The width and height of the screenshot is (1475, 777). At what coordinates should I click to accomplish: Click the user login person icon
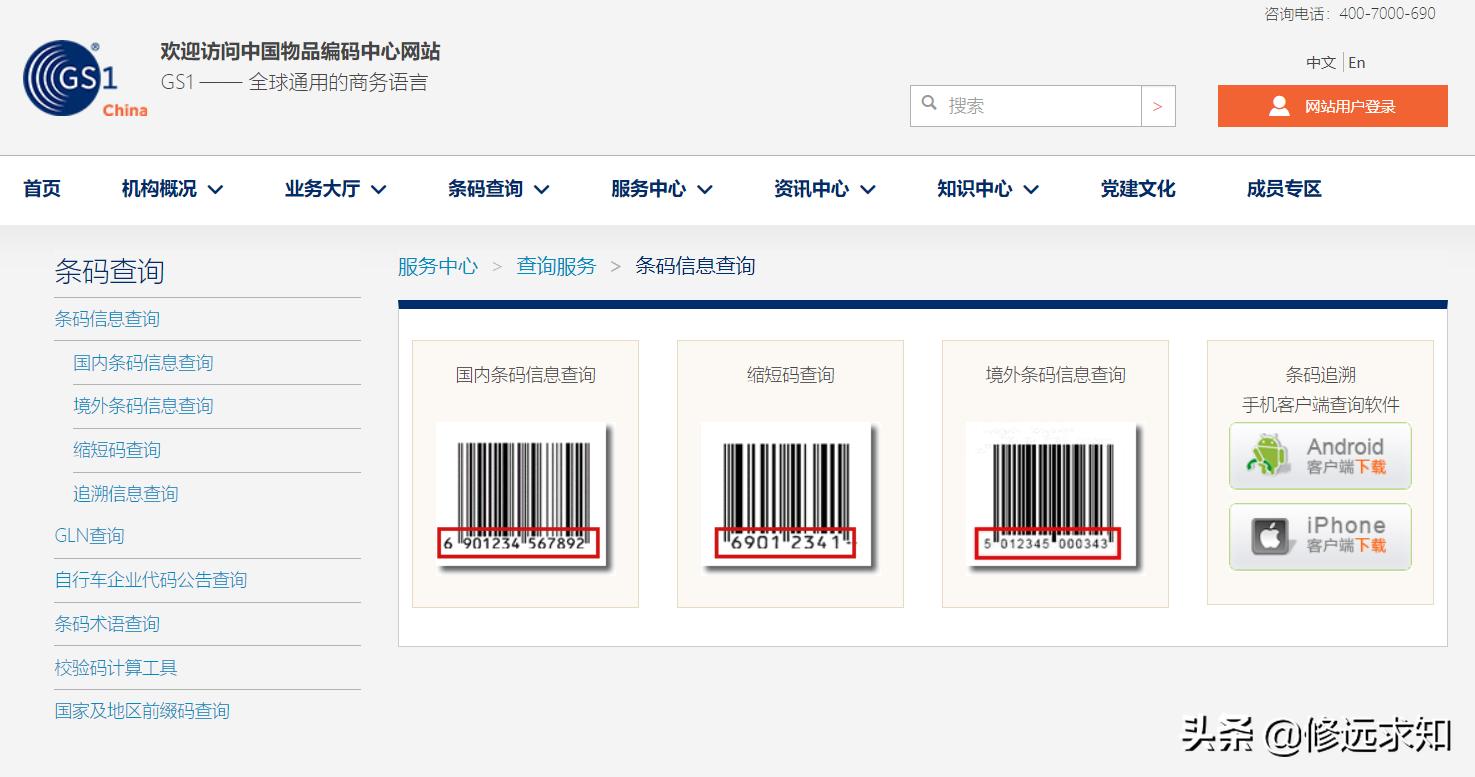(1279, 105)
